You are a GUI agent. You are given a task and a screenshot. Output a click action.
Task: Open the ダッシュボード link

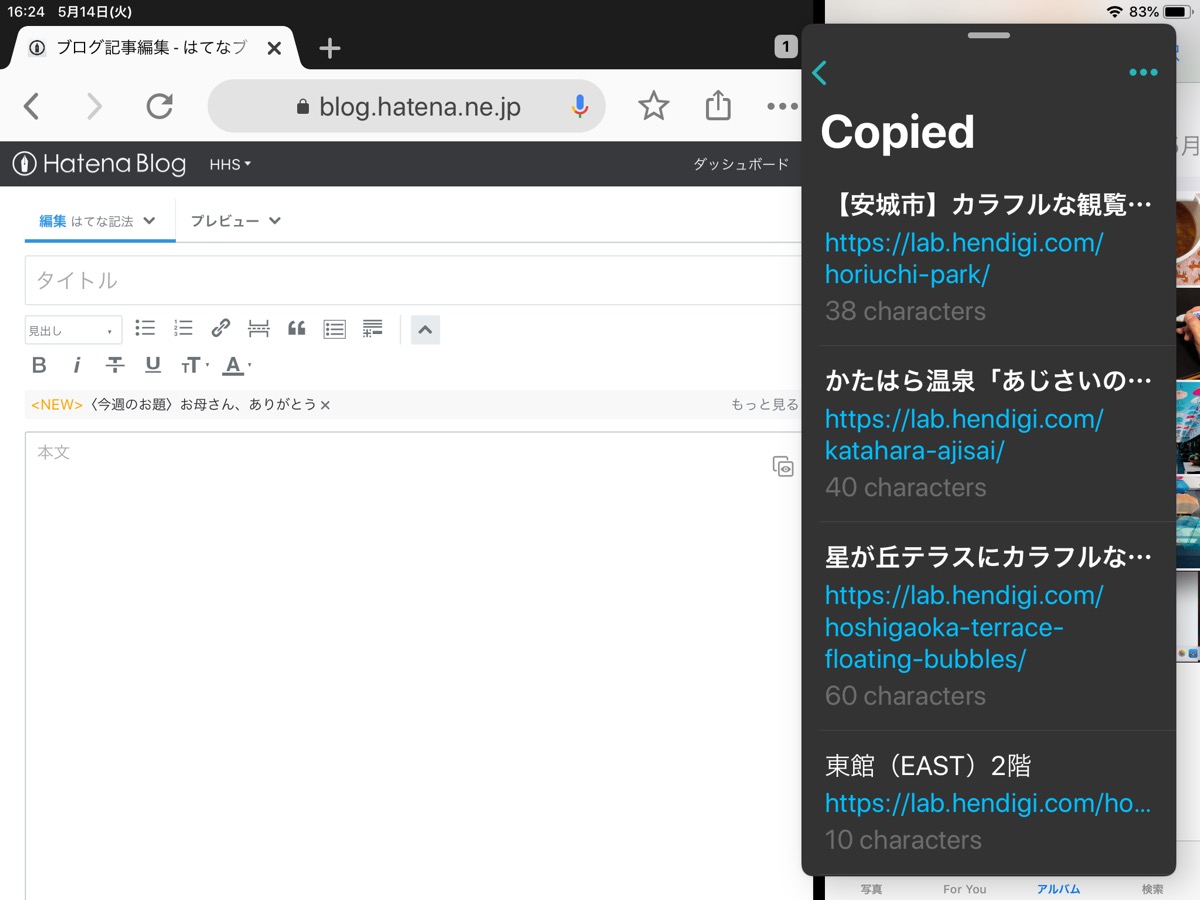(740, 164)
